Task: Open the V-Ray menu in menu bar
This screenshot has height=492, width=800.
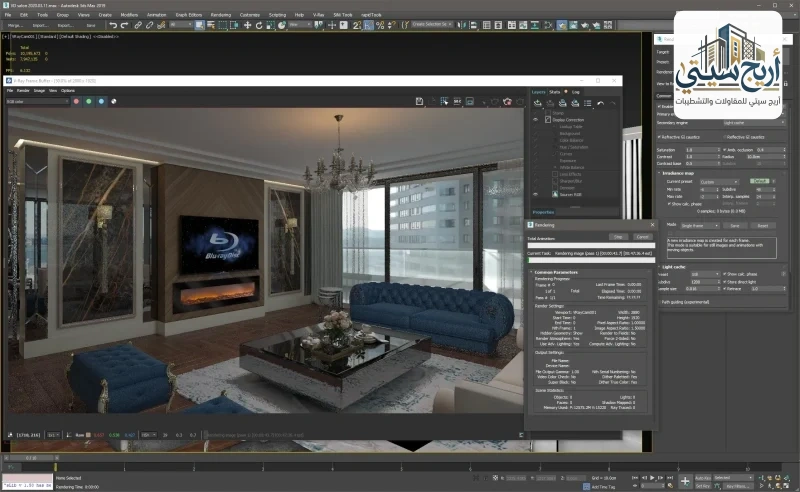Action: pyautogui.click(x=318, y=15)
